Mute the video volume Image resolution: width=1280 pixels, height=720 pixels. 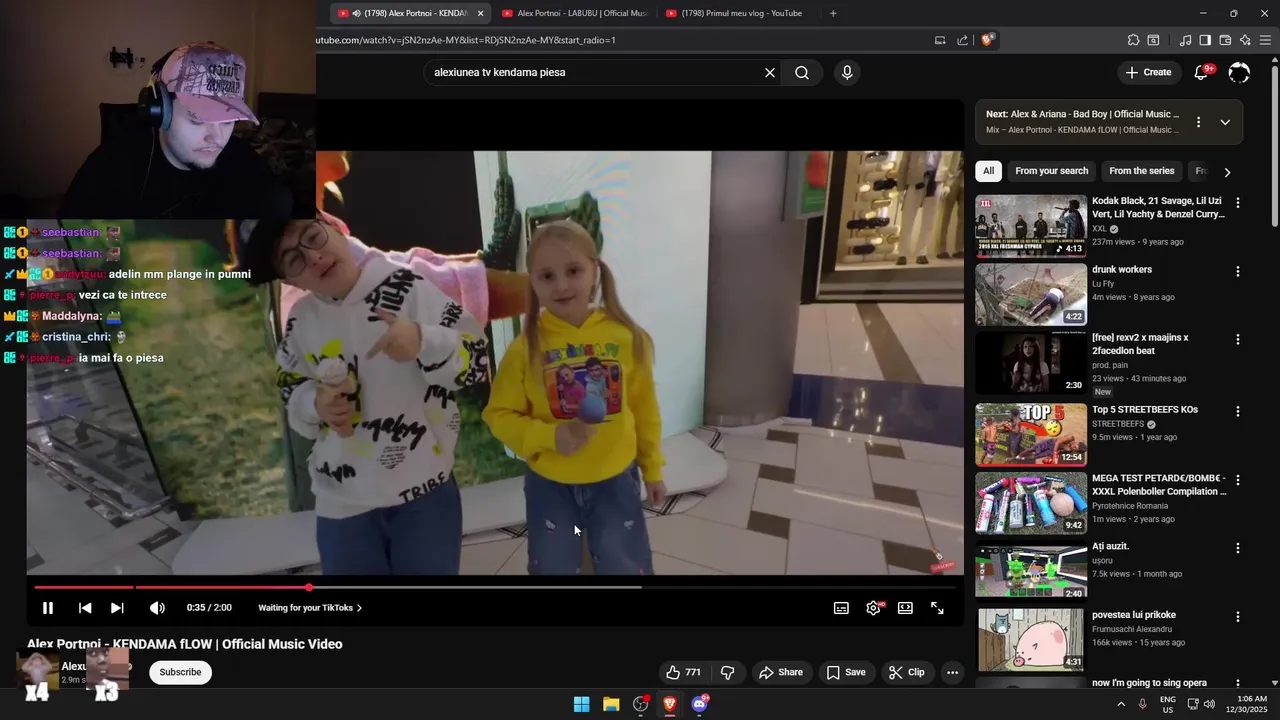point(157,608)
